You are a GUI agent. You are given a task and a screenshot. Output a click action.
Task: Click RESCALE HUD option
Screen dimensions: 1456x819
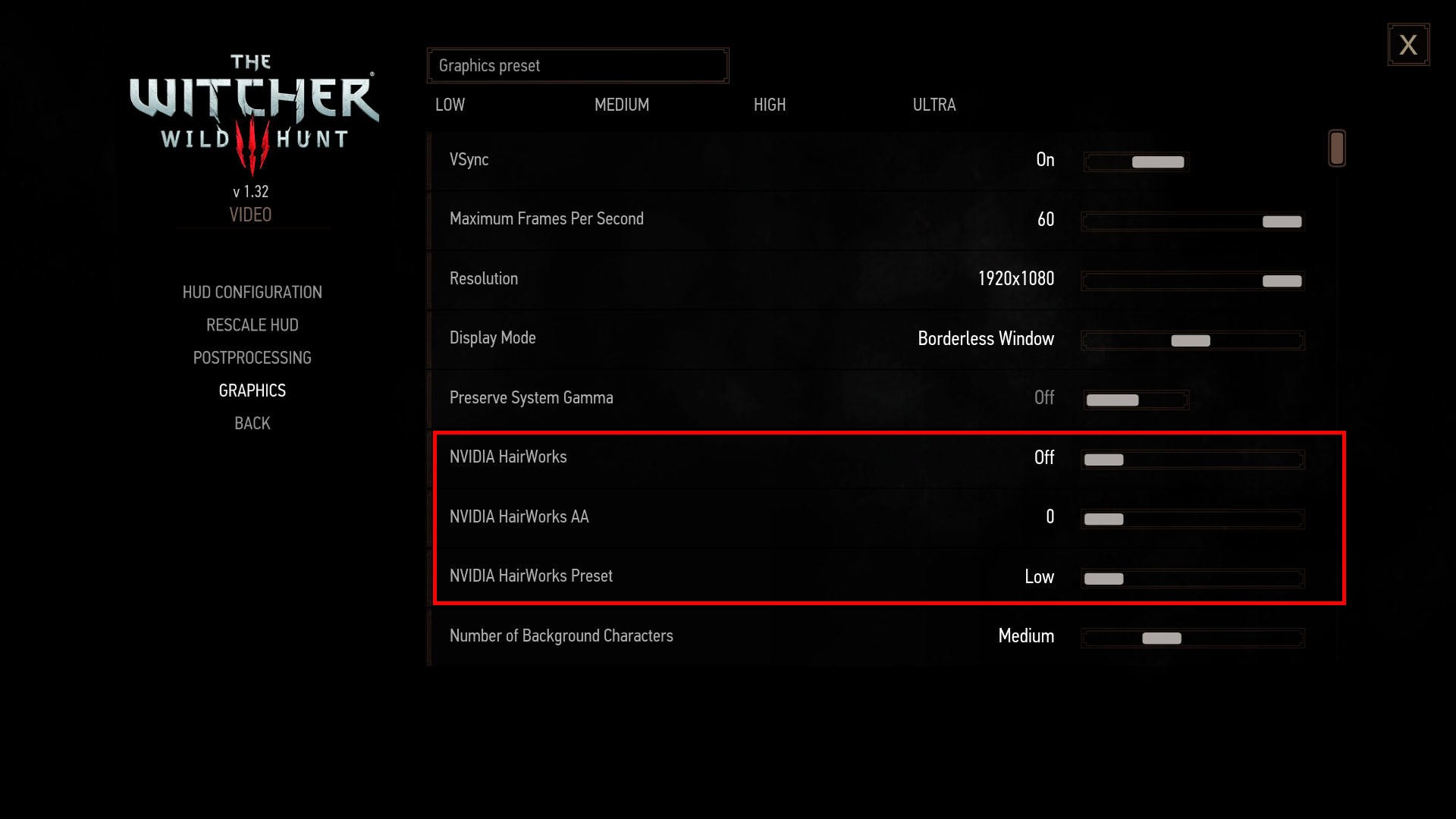click(253, 324)
